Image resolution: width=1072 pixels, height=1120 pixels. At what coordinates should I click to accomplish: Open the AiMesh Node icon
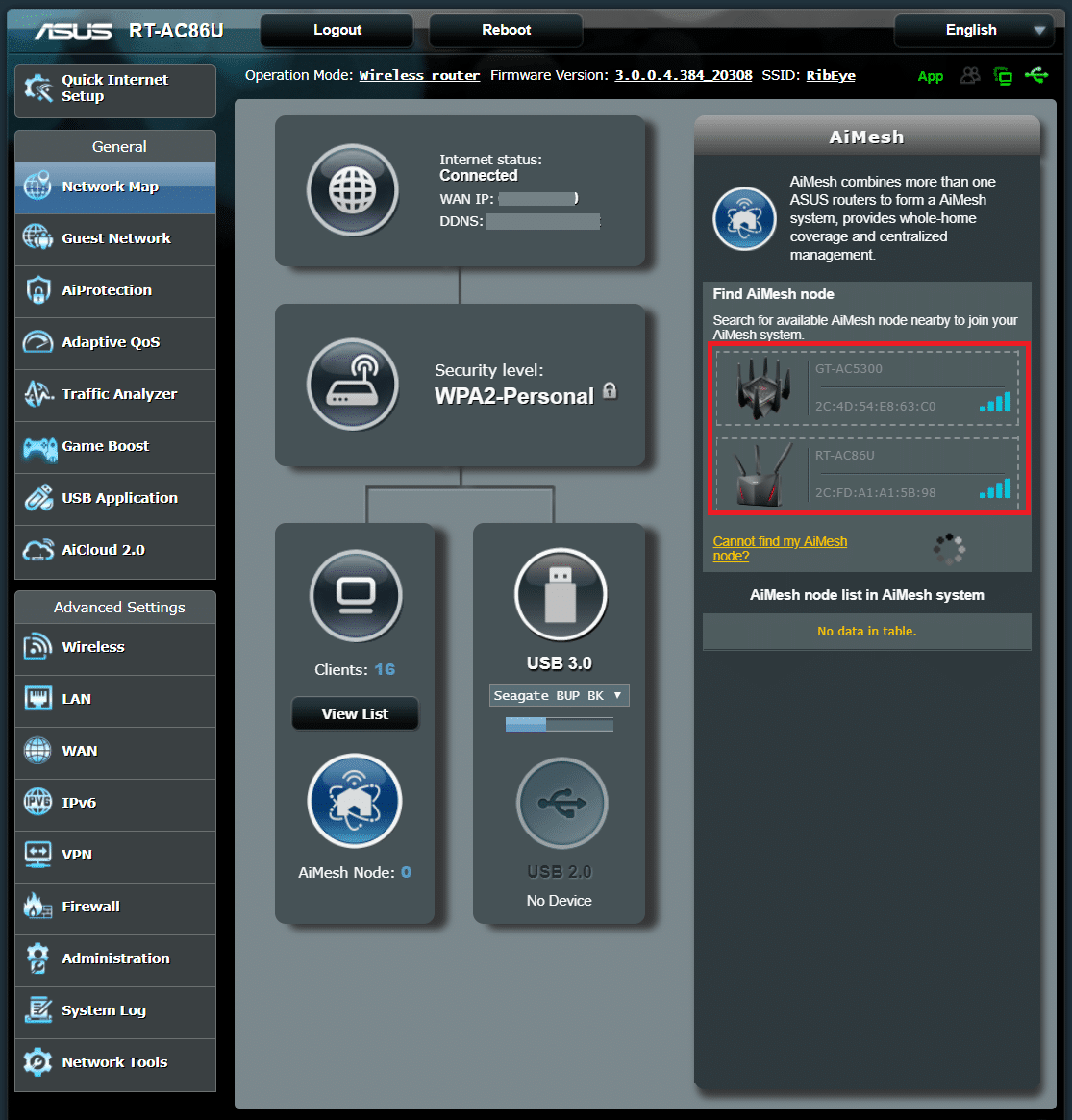click(354, 801)
